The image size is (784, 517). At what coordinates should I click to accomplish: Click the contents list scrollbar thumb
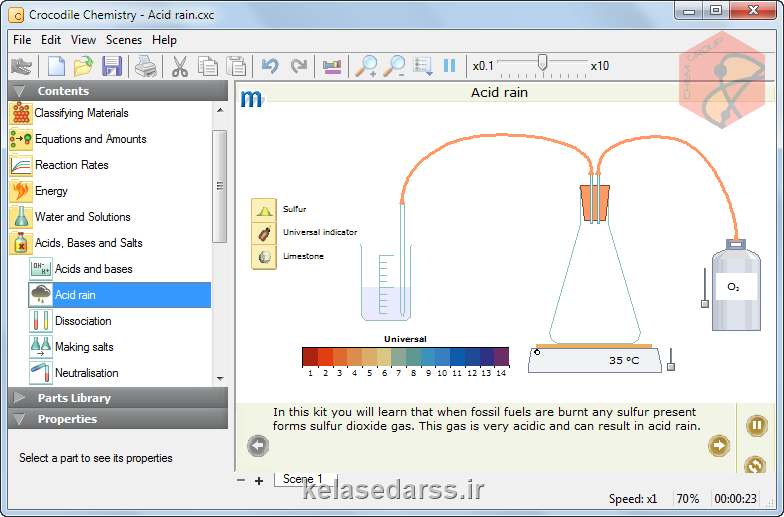pyautogui.click(x=220, y=186)
